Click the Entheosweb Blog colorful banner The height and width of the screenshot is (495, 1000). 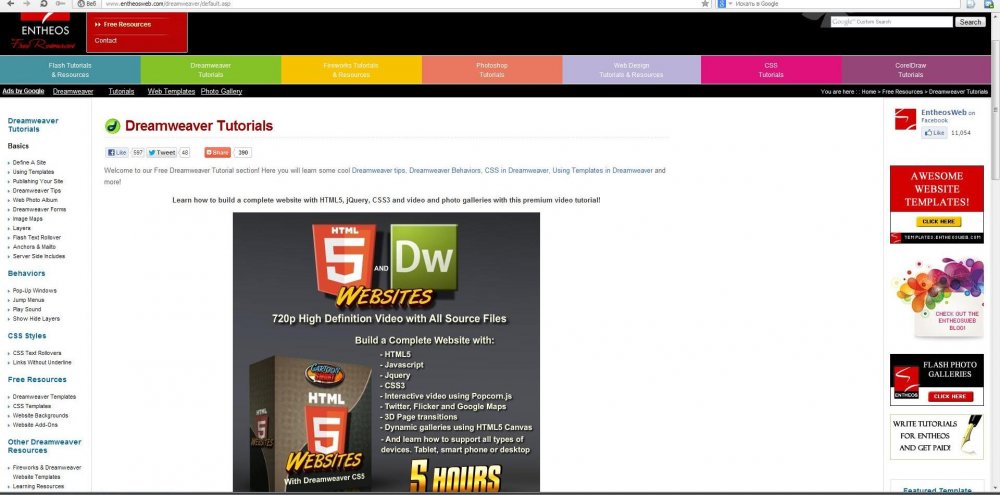point(937,297)
